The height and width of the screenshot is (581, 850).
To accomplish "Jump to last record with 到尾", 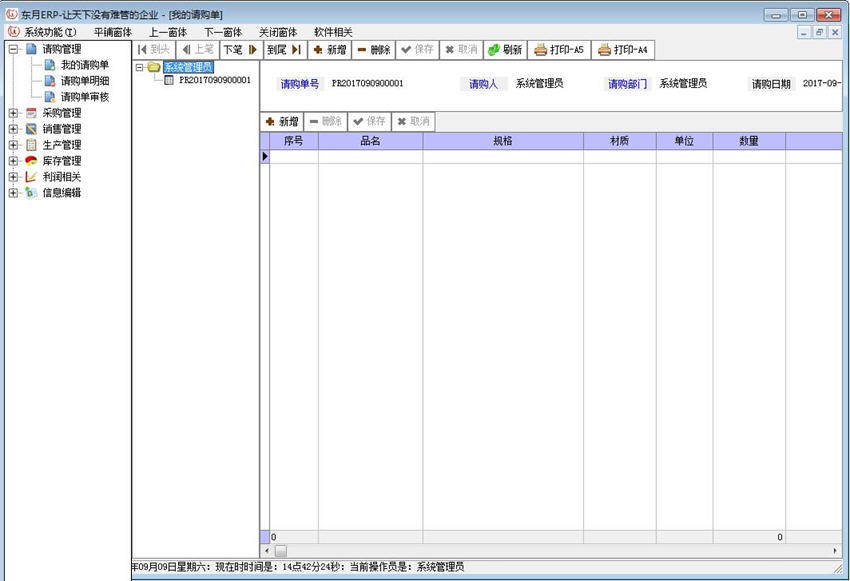I will click(x=285, y=50).
